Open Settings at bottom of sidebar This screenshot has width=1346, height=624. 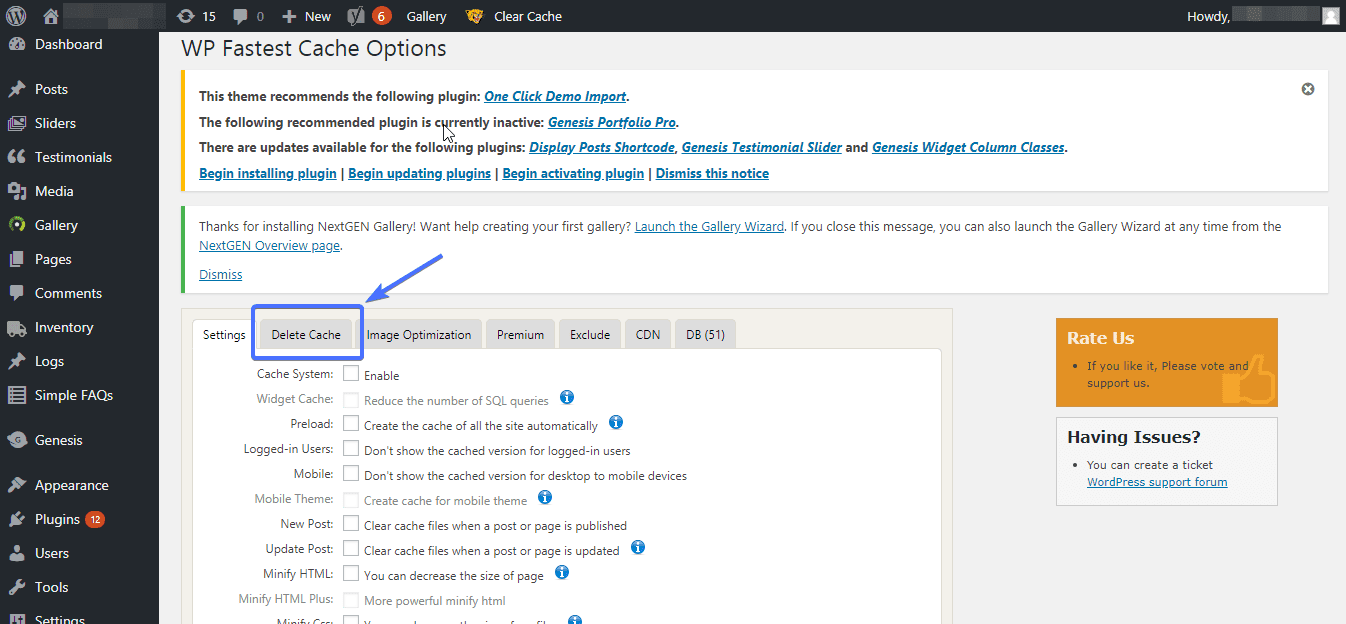pyautogui.click(x=60, y=619)
